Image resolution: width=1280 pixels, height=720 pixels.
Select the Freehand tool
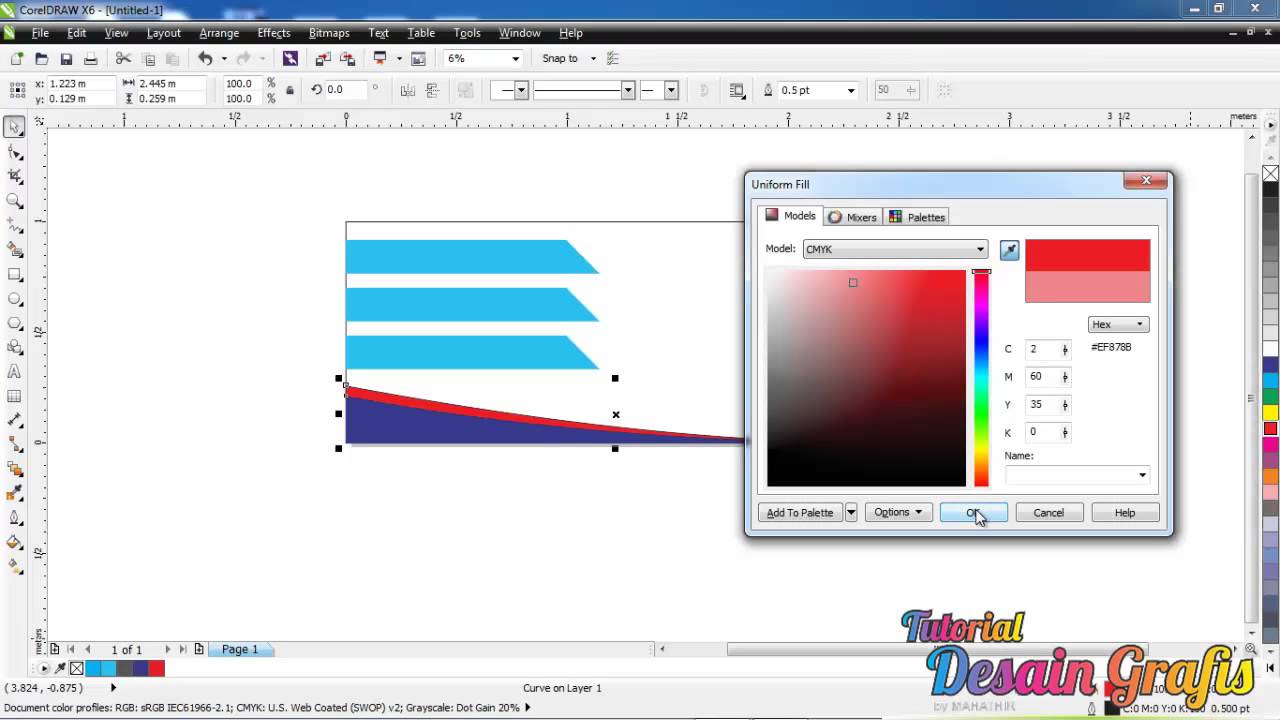point(15,226)
